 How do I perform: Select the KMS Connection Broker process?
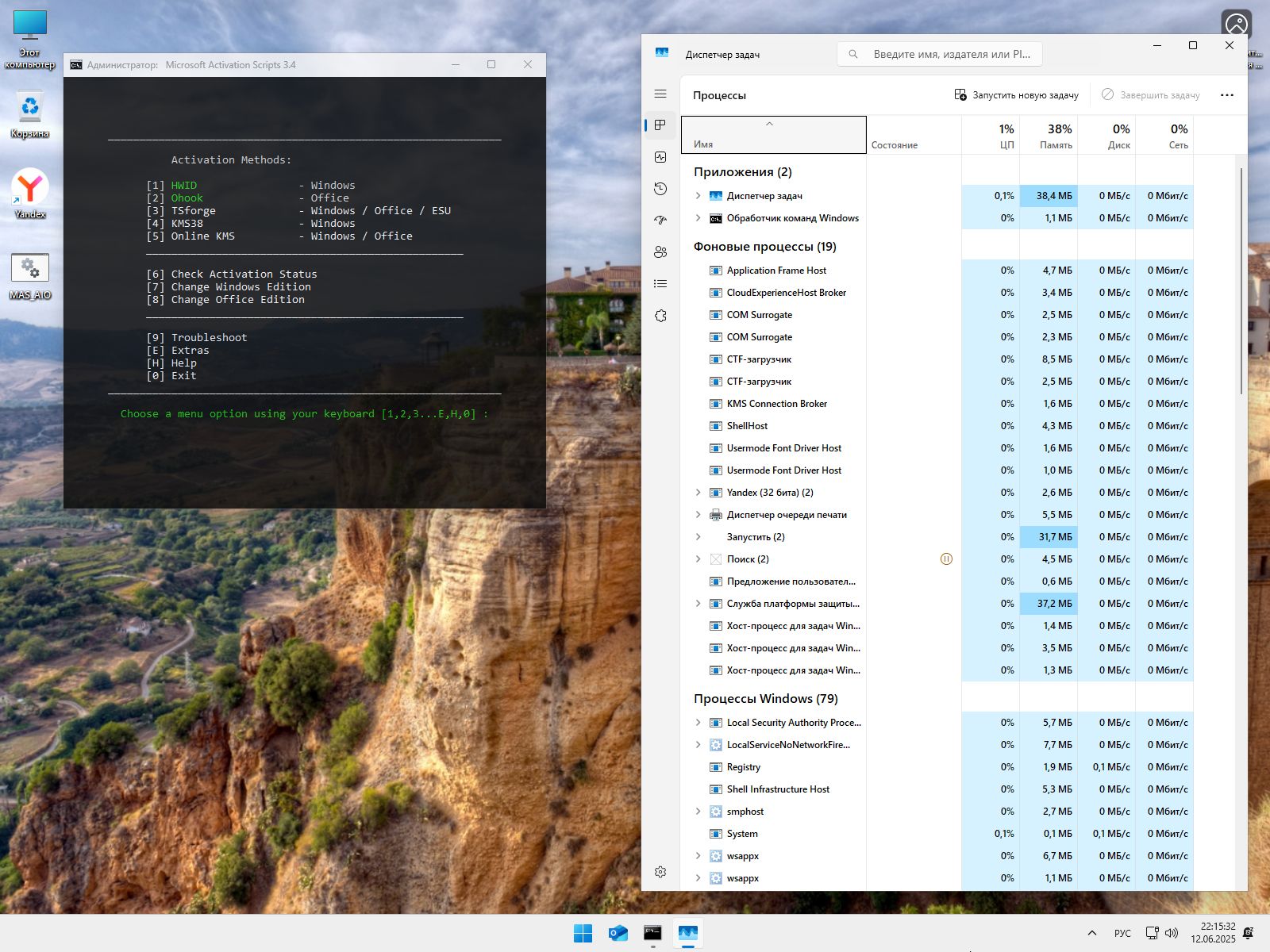pos(937,404)
